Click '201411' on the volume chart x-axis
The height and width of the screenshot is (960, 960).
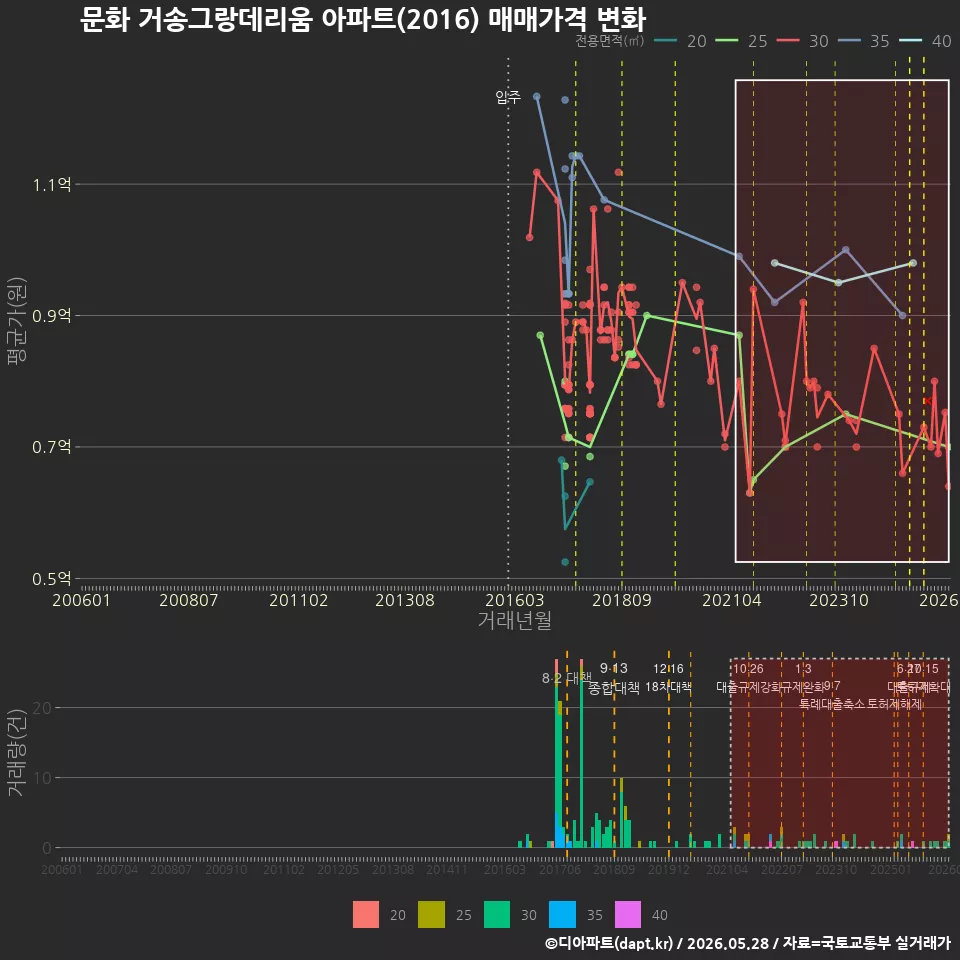pyautogui.click(x=447, y=870)
